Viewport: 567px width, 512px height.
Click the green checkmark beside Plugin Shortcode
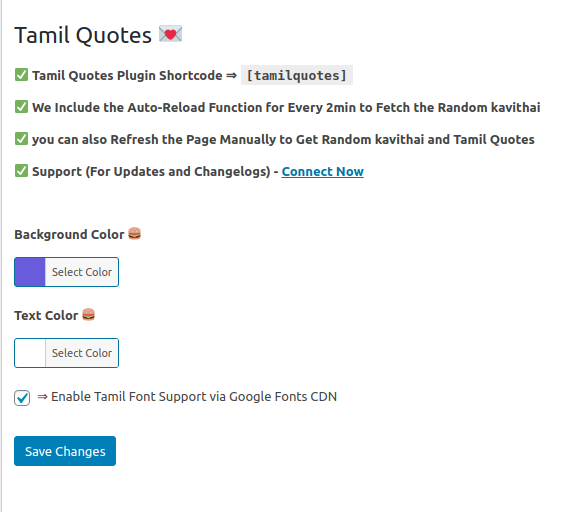[x=21, y=75]
